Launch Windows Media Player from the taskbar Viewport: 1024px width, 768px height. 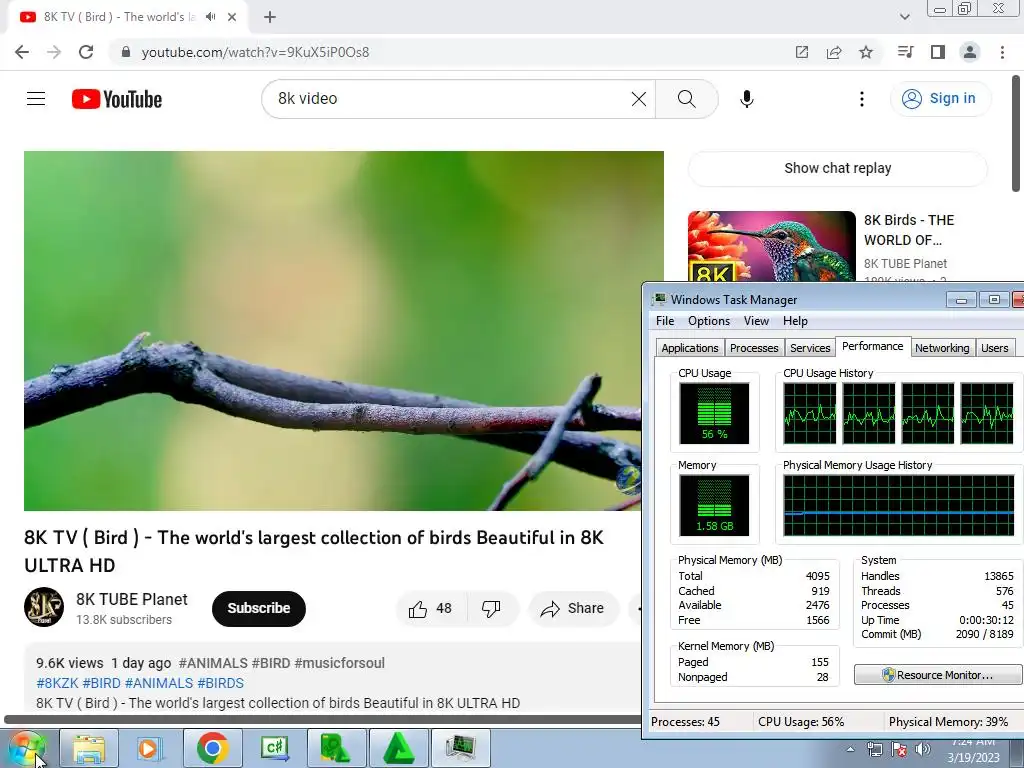pos(149,748)
